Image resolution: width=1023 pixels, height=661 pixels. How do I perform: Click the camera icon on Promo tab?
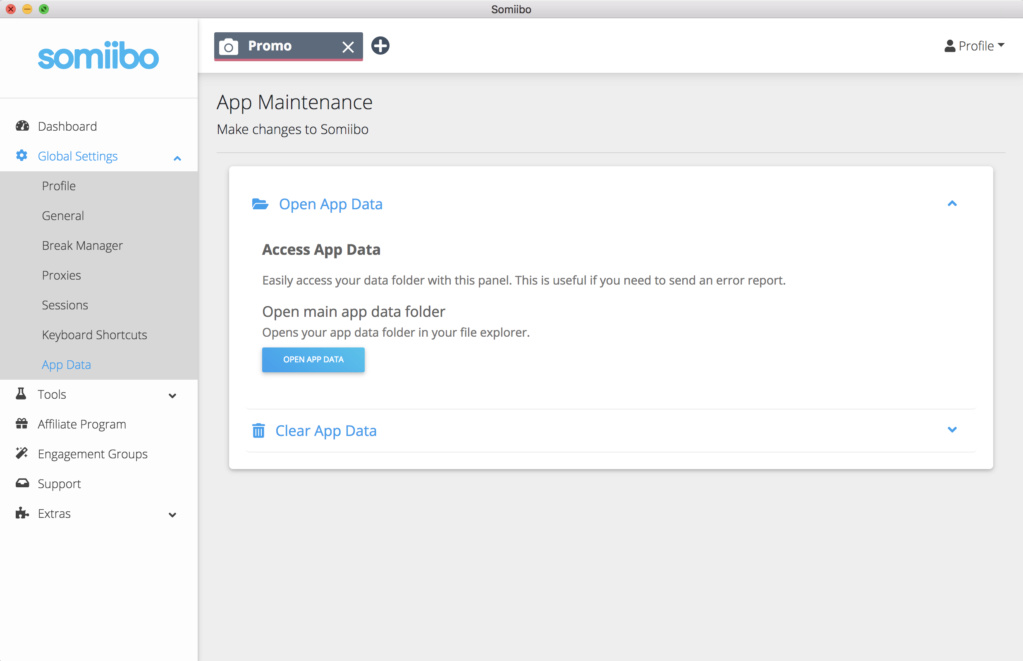(228, 46)
